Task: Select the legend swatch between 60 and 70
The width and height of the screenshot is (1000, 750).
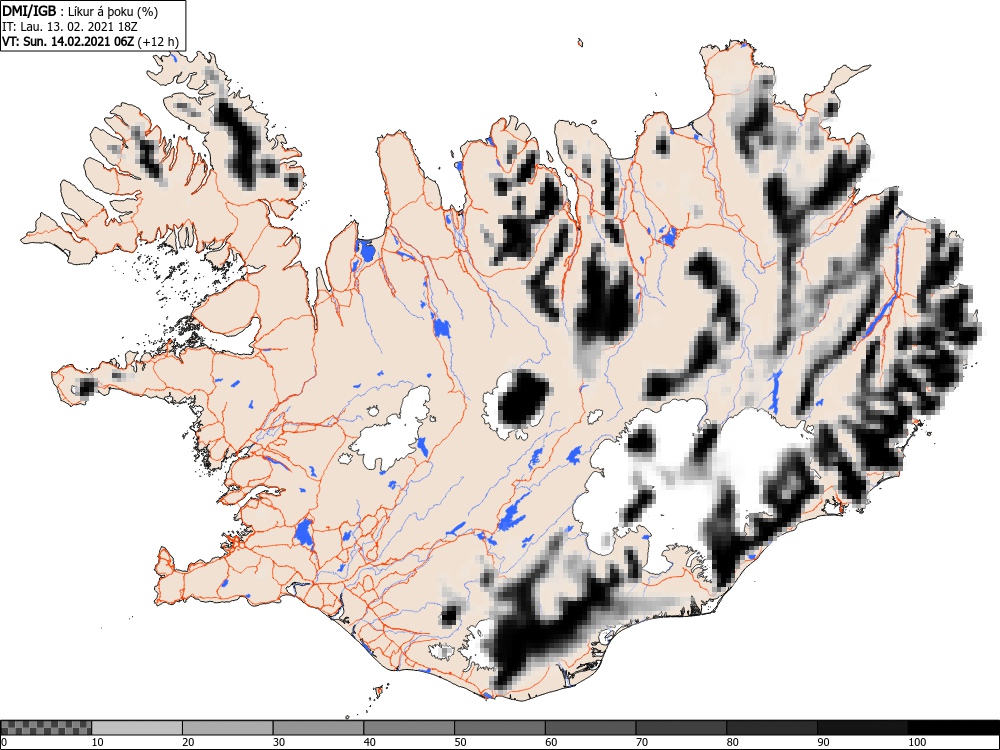Action: click(x=590, y=728)
